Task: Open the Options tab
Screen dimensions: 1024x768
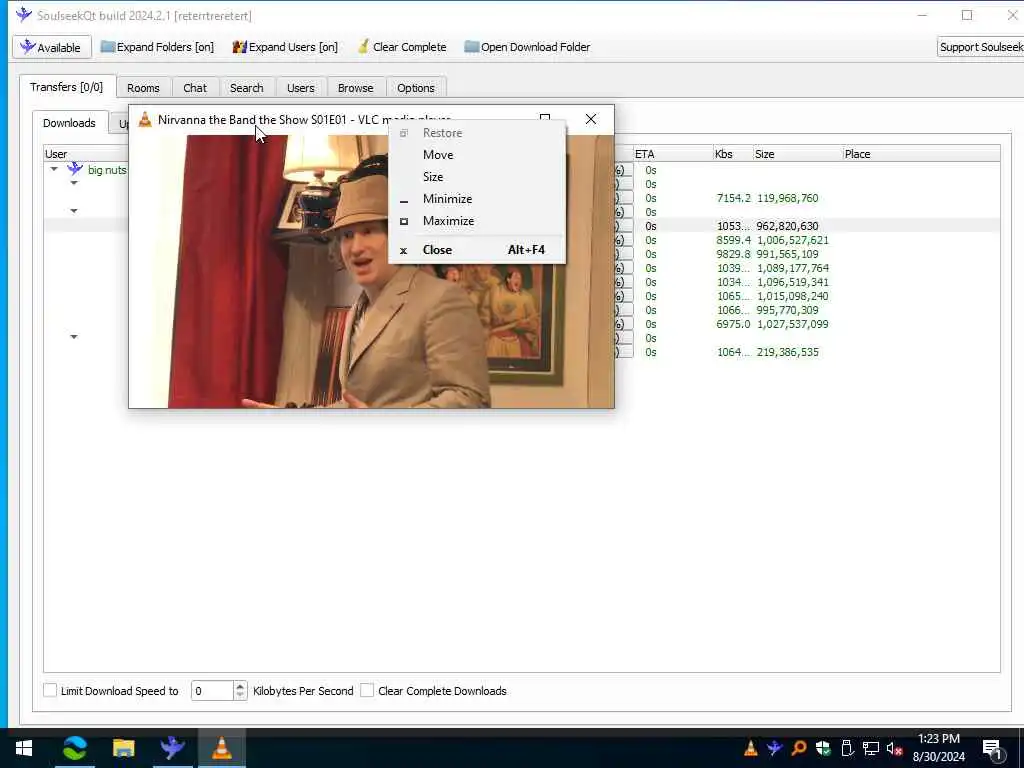Action: coord(415,88)
